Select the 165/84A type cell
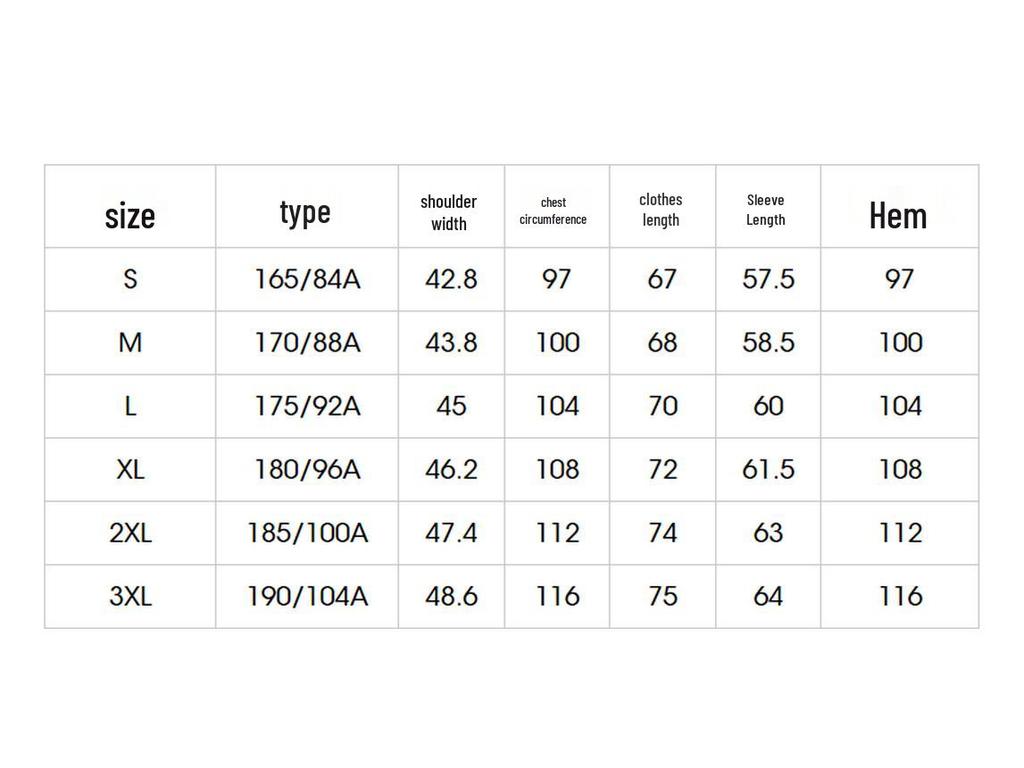The height and width of the screenshot is (768, 1024). tap(306, 279)
